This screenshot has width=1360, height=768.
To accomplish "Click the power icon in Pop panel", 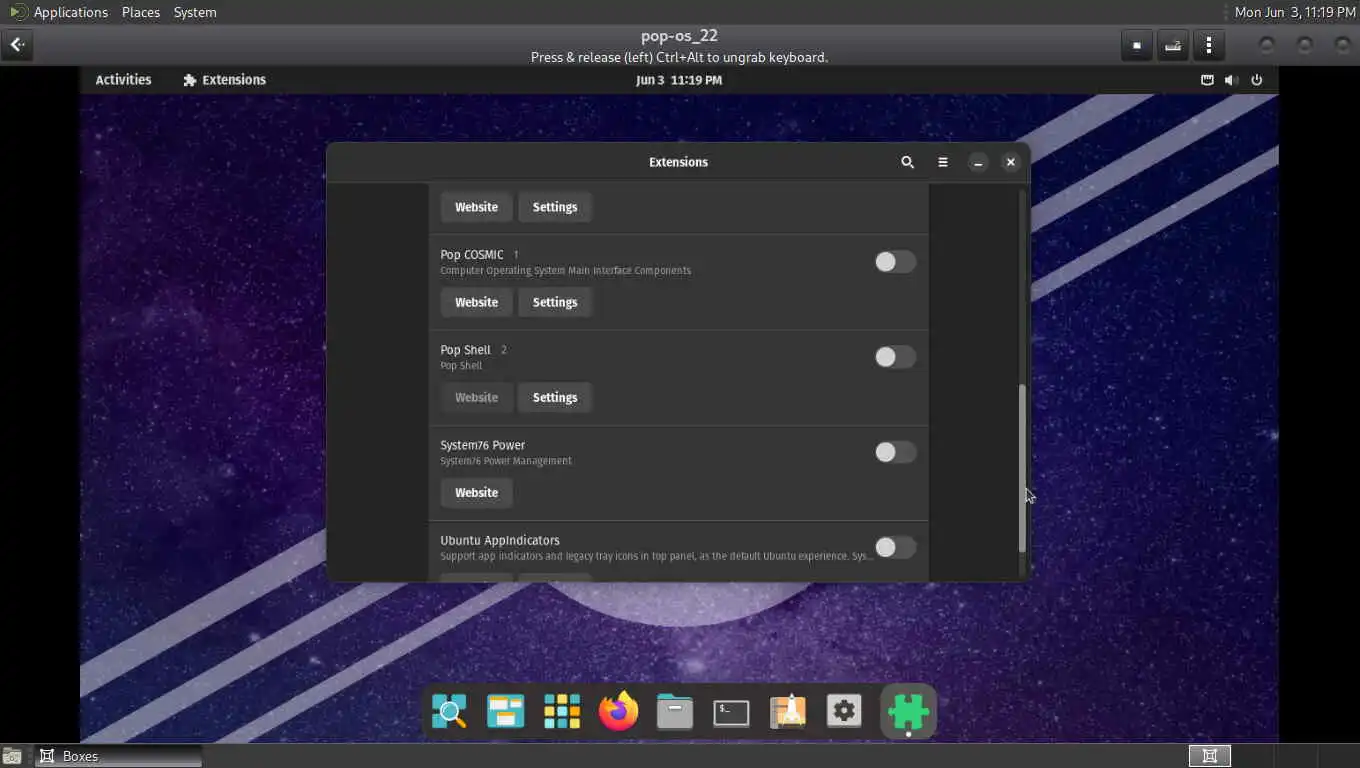I will 1257,80.
